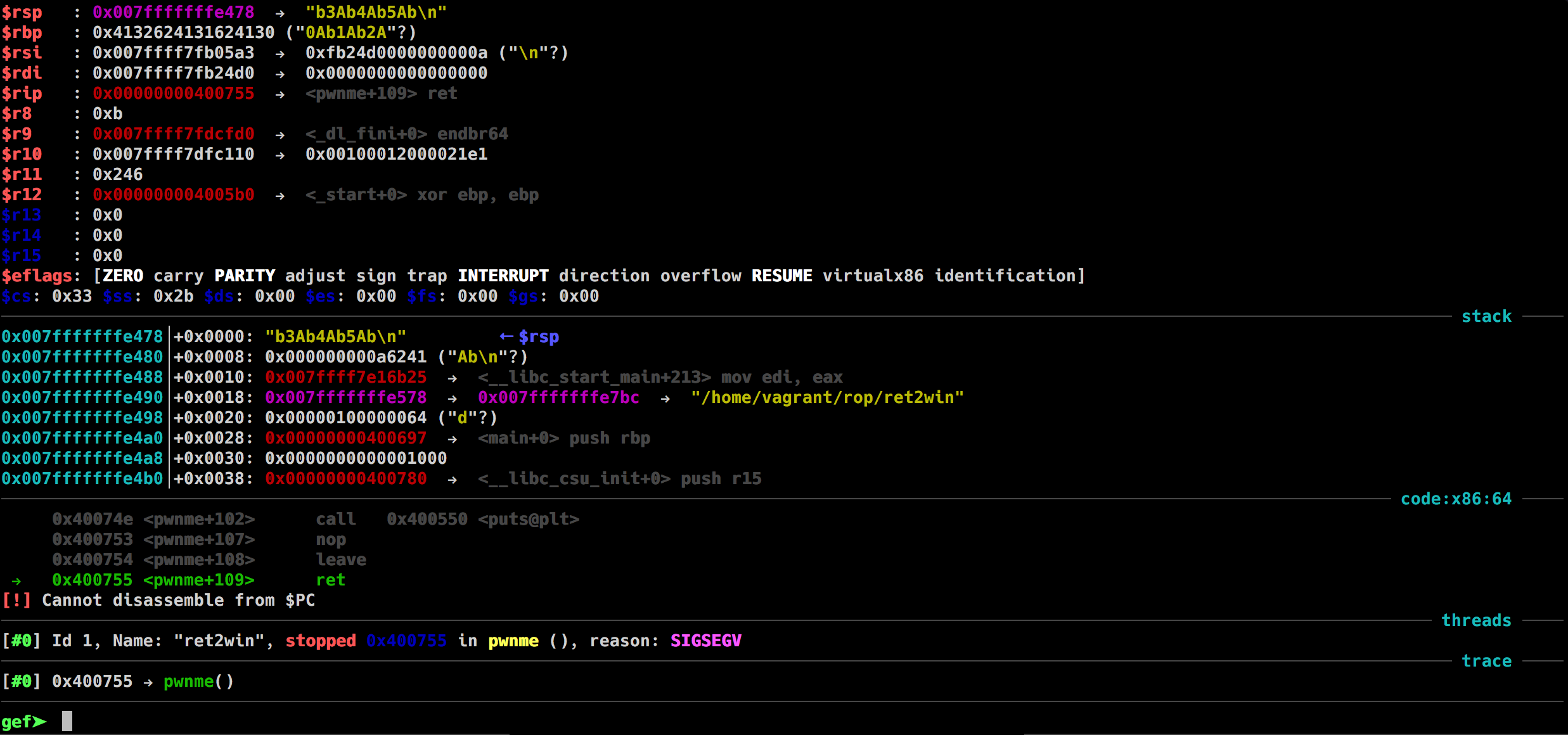This screenshot has width=1568, height=735.
Task: Click the left arrow pointing to $rsp
Action: [x=506, y=336]
